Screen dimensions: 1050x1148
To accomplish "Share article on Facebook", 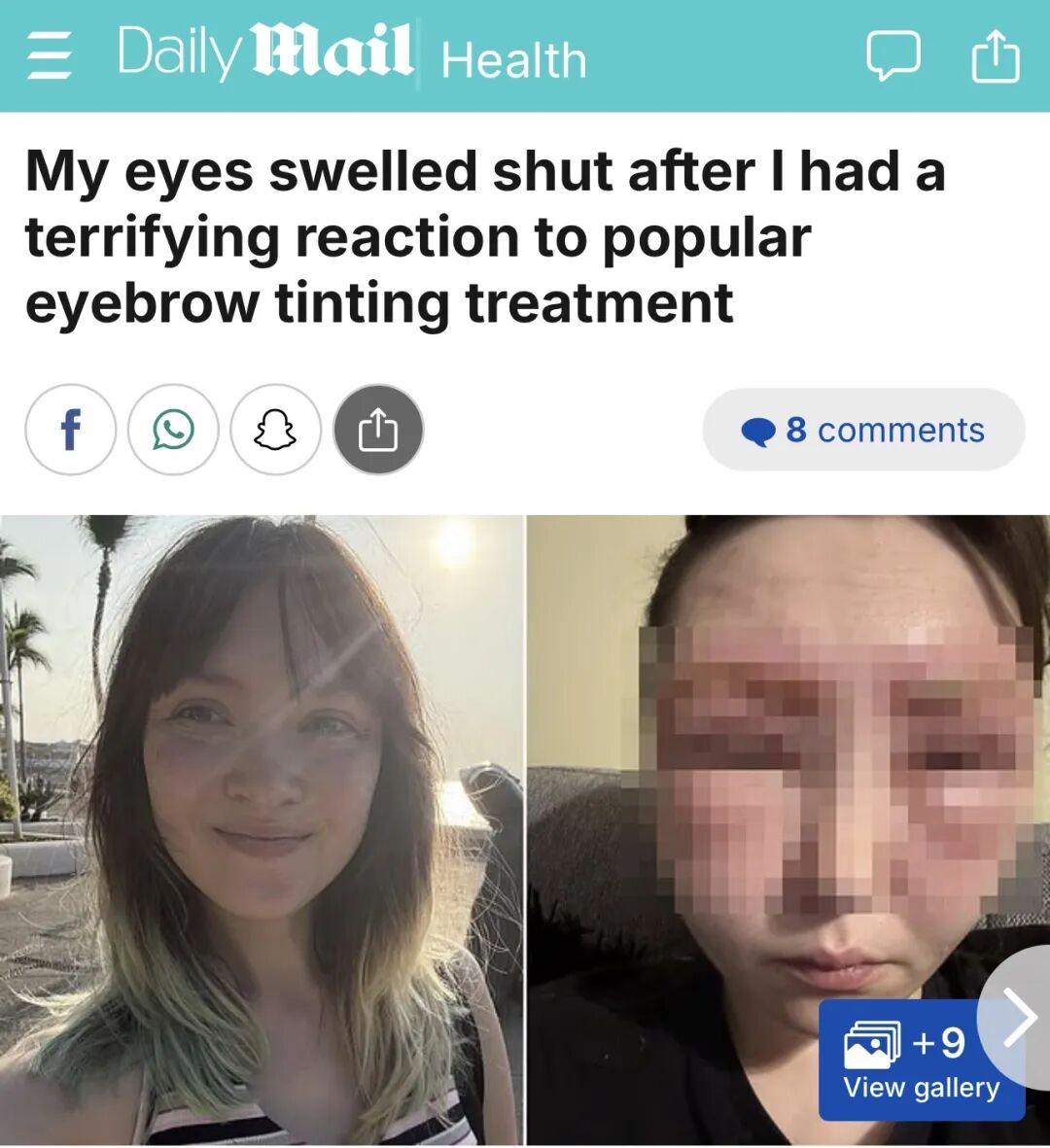I will (70, 430).
